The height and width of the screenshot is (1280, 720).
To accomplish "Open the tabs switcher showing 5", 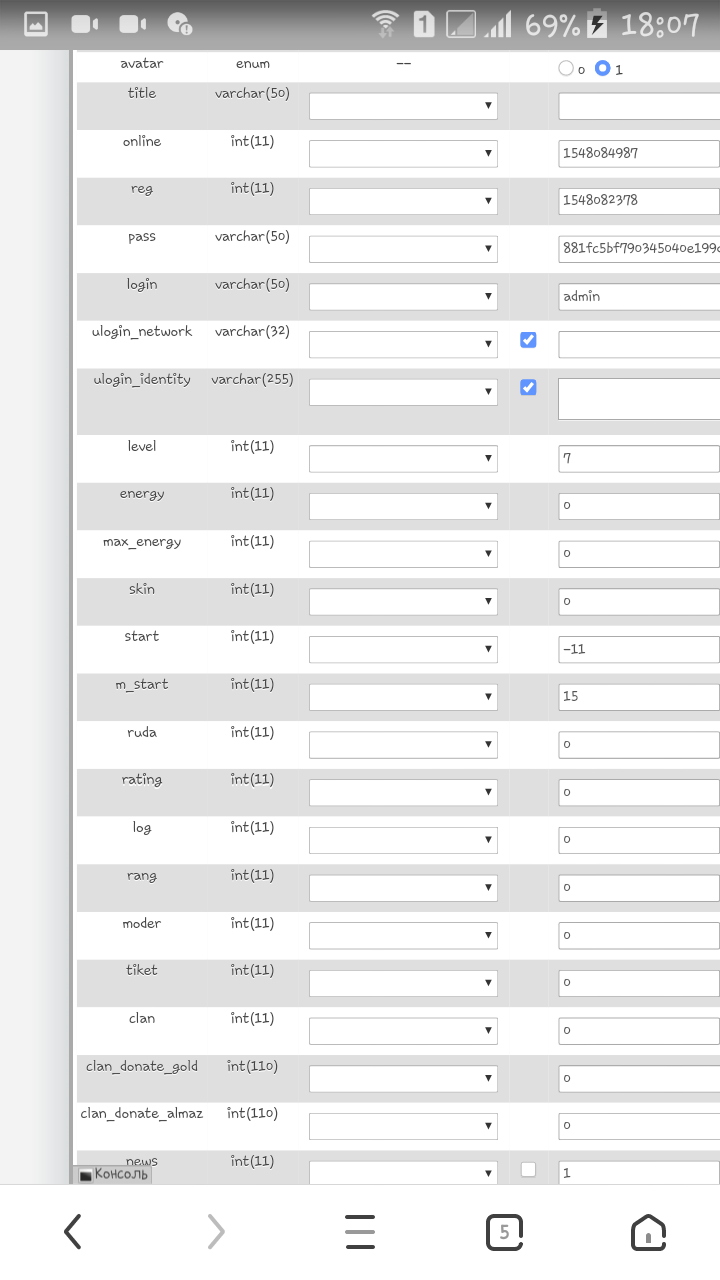I will point(504,1233).
